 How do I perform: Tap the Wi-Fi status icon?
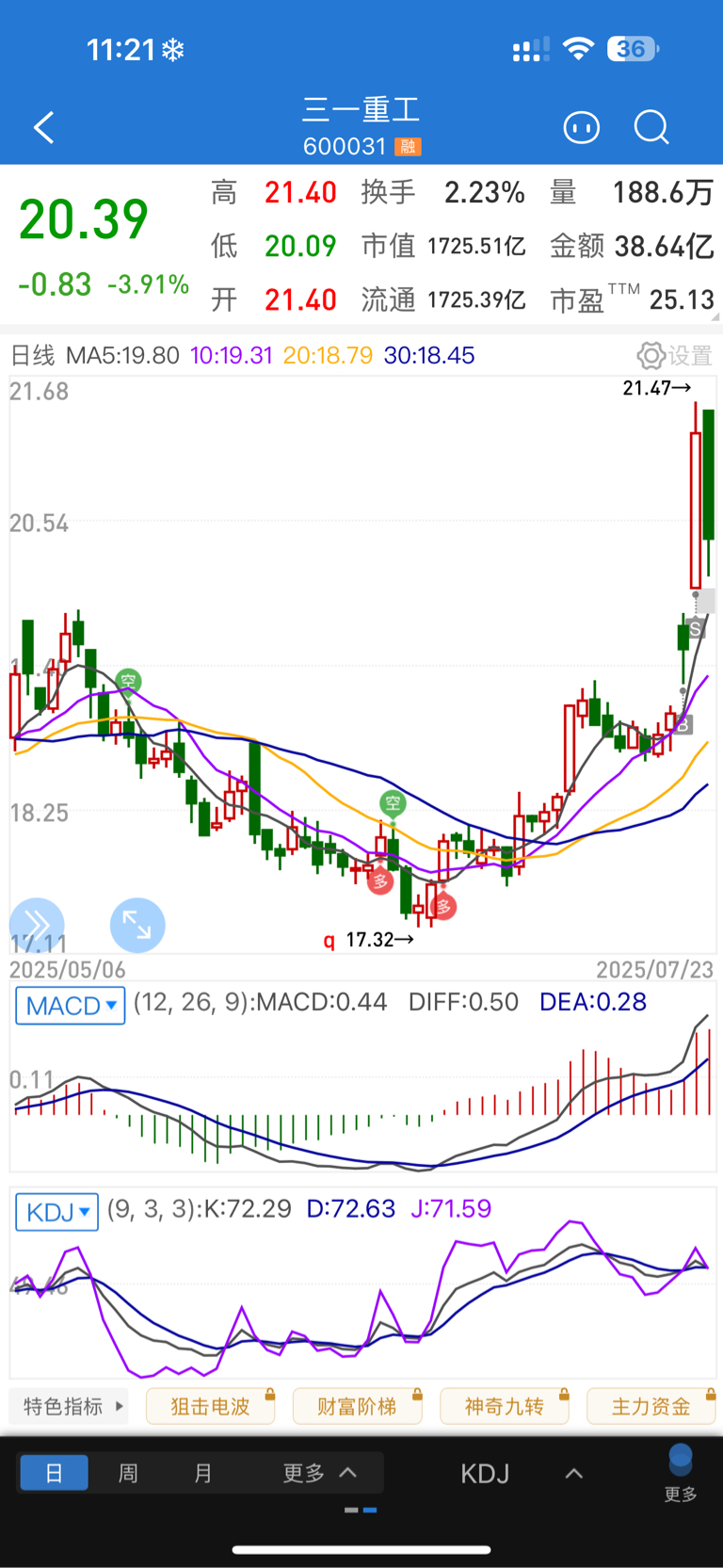(x=578, y=49)
